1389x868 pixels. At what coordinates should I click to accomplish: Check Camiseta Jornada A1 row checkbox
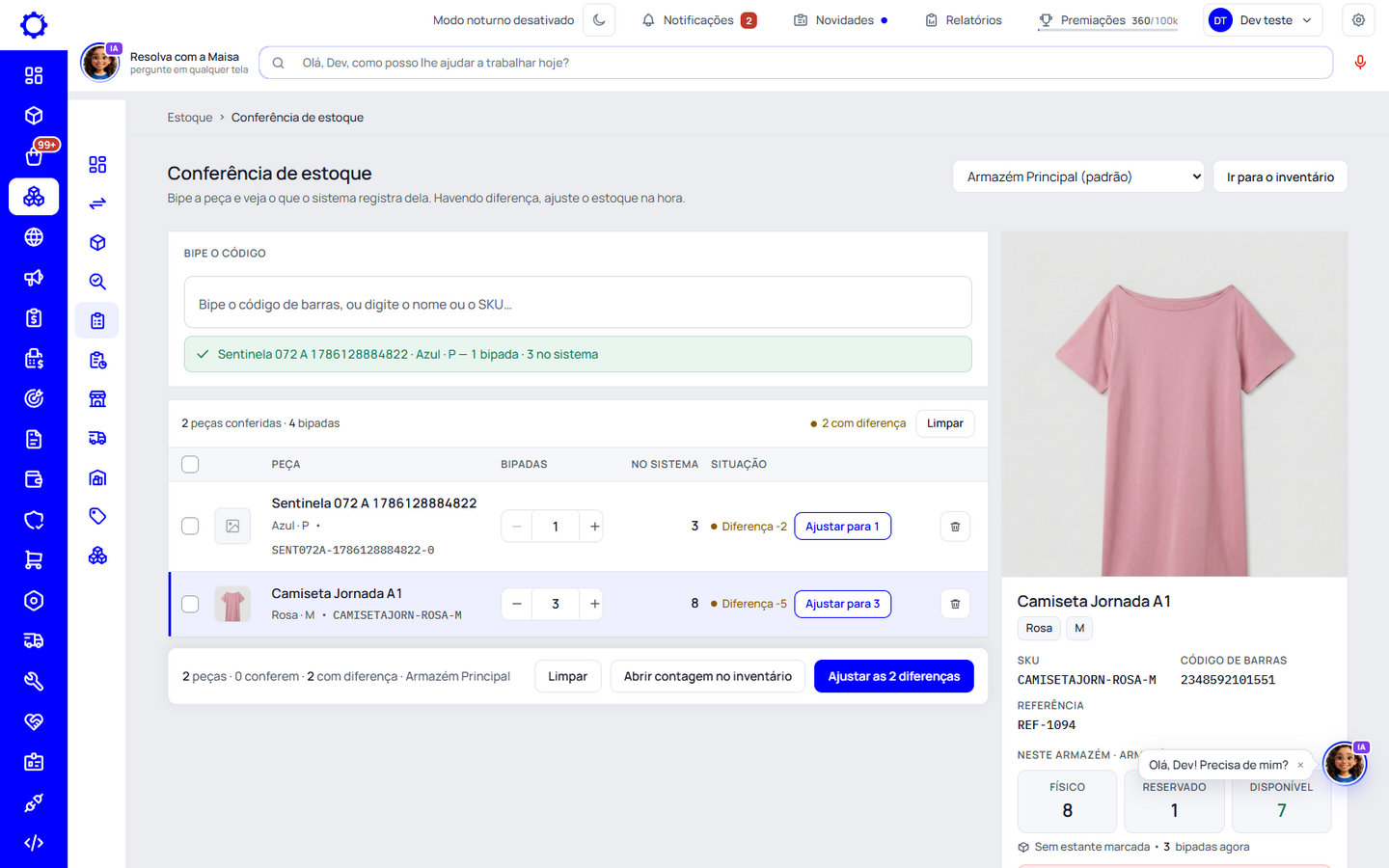coord(190,604)
